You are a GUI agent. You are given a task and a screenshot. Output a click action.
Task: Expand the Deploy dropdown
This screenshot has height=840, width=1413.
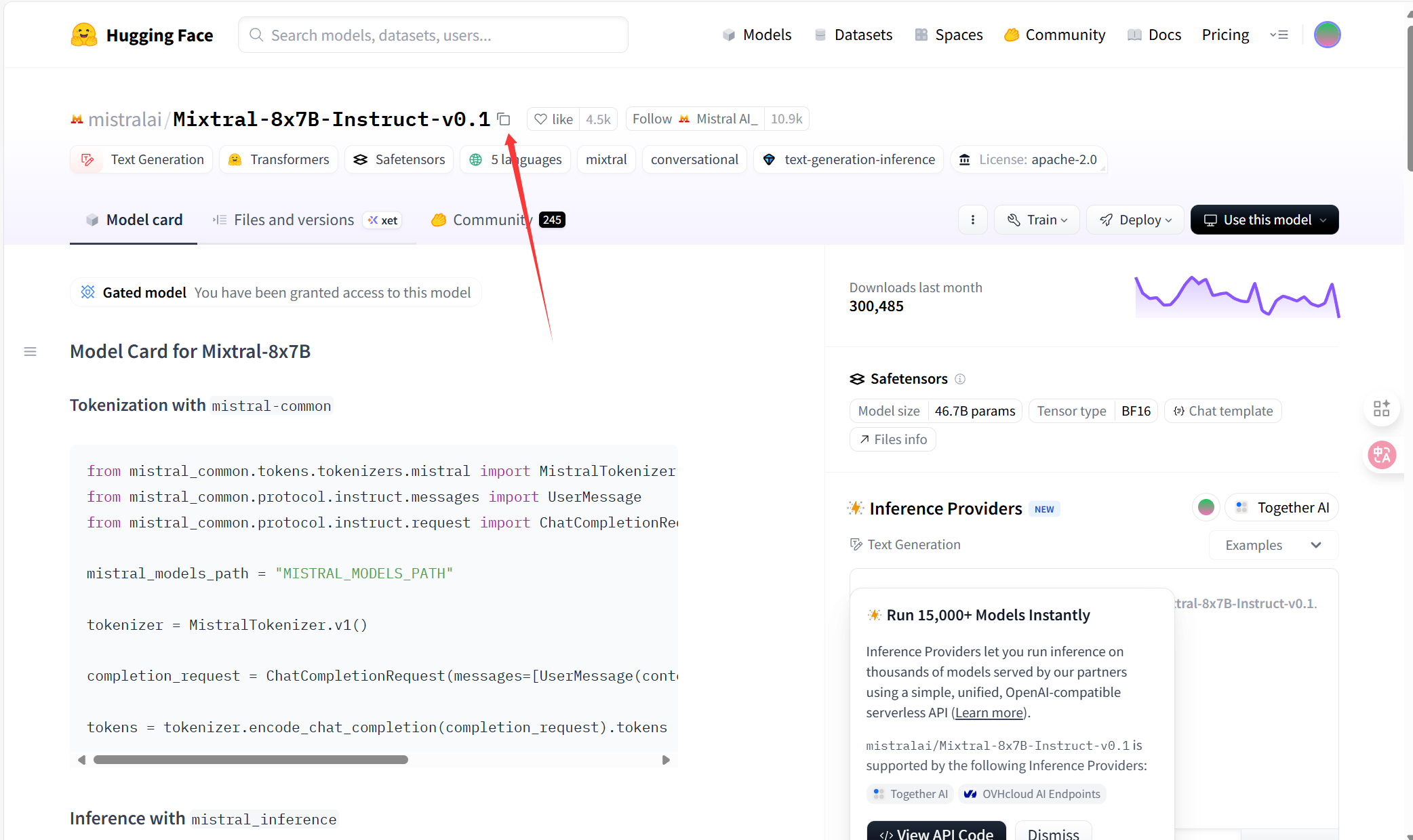[x=1135, y=220]
